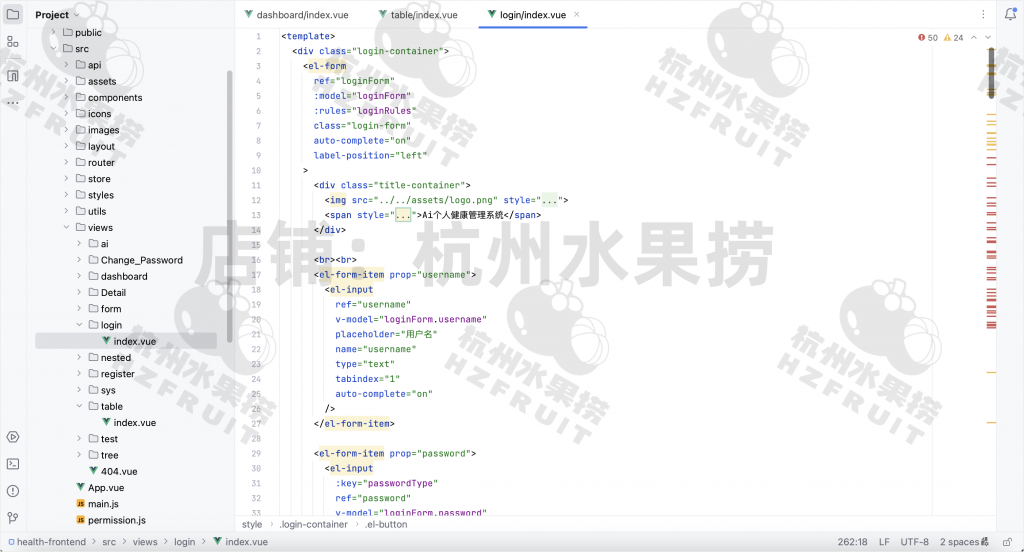Open the Services run icon
Image resolution: width=1024 pixels, height=552 pixels.
pos(13,437)
